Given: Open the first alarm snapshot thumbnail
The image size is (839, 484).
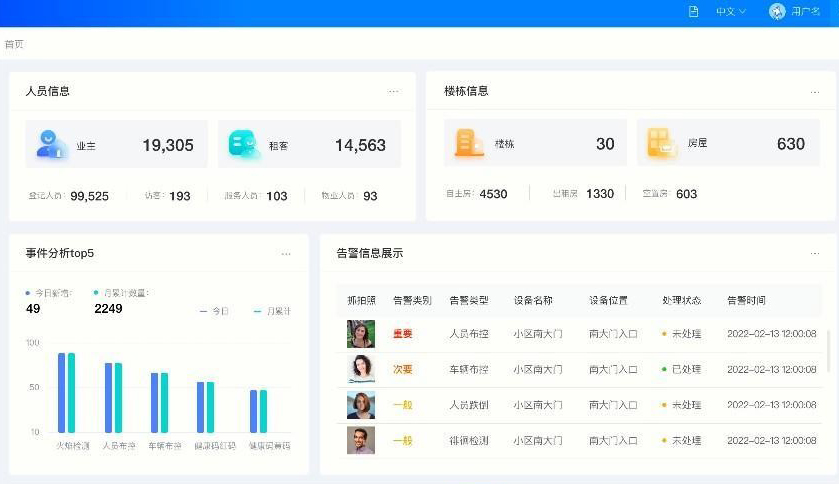Looking at the screenshot, I should coord(361,334).
